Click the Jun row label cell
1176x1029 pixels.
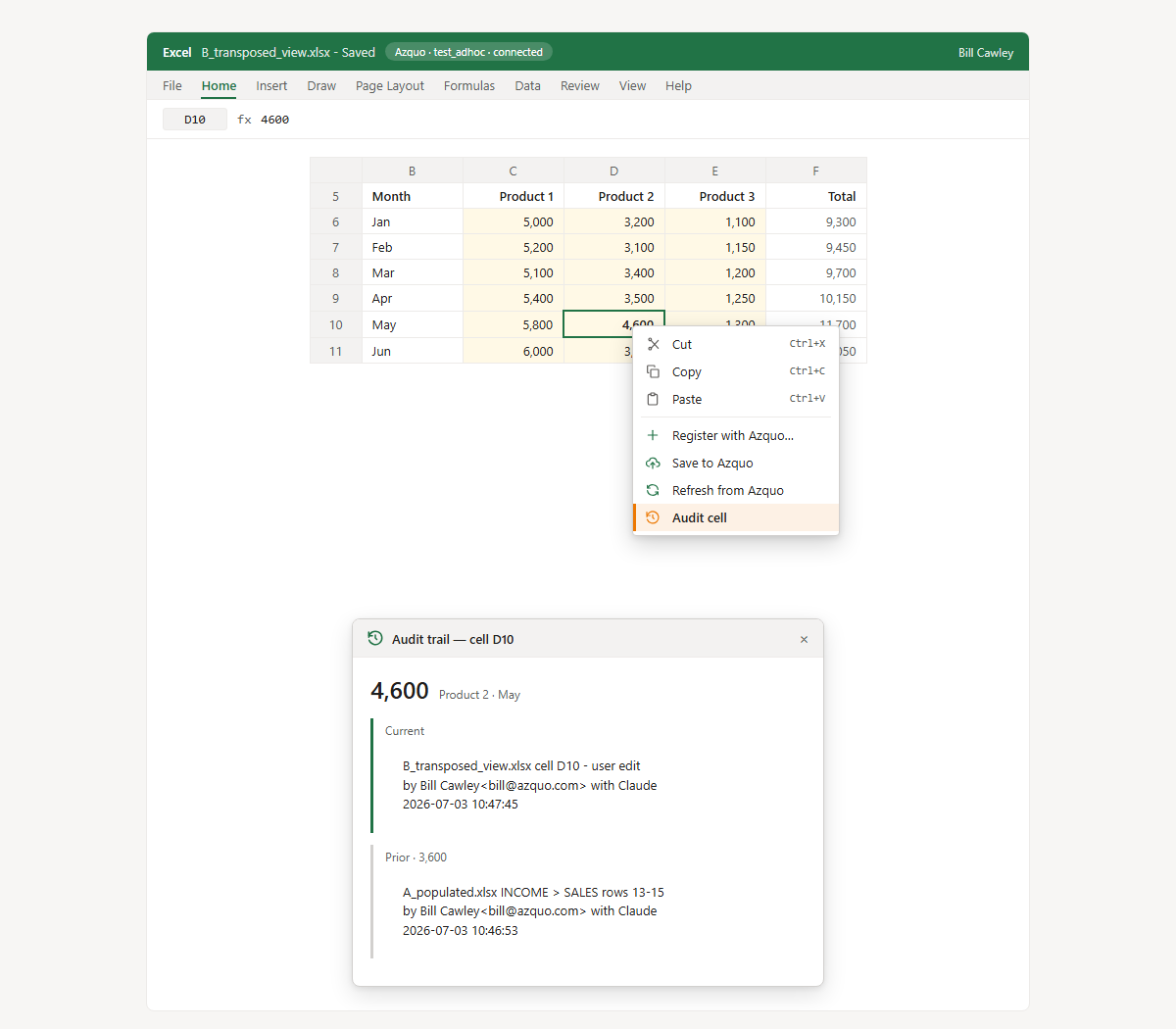[413, 351]
